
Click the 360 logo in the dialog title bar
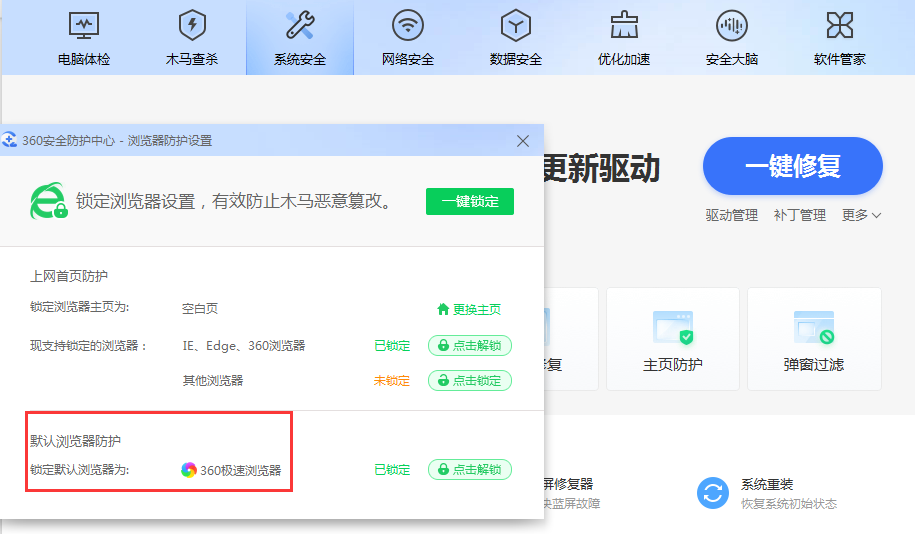click(x=9, y=140)
